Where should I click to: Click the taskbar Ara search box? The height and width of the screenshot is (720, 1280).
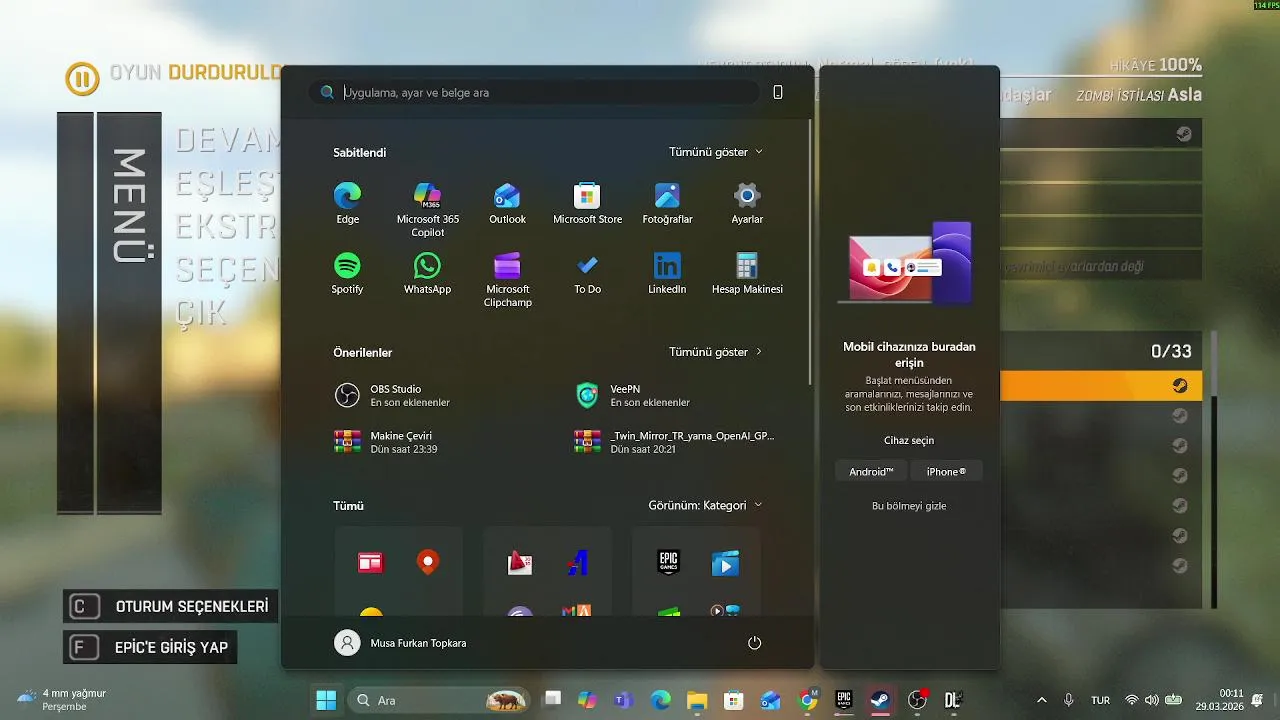pos(438,700)
